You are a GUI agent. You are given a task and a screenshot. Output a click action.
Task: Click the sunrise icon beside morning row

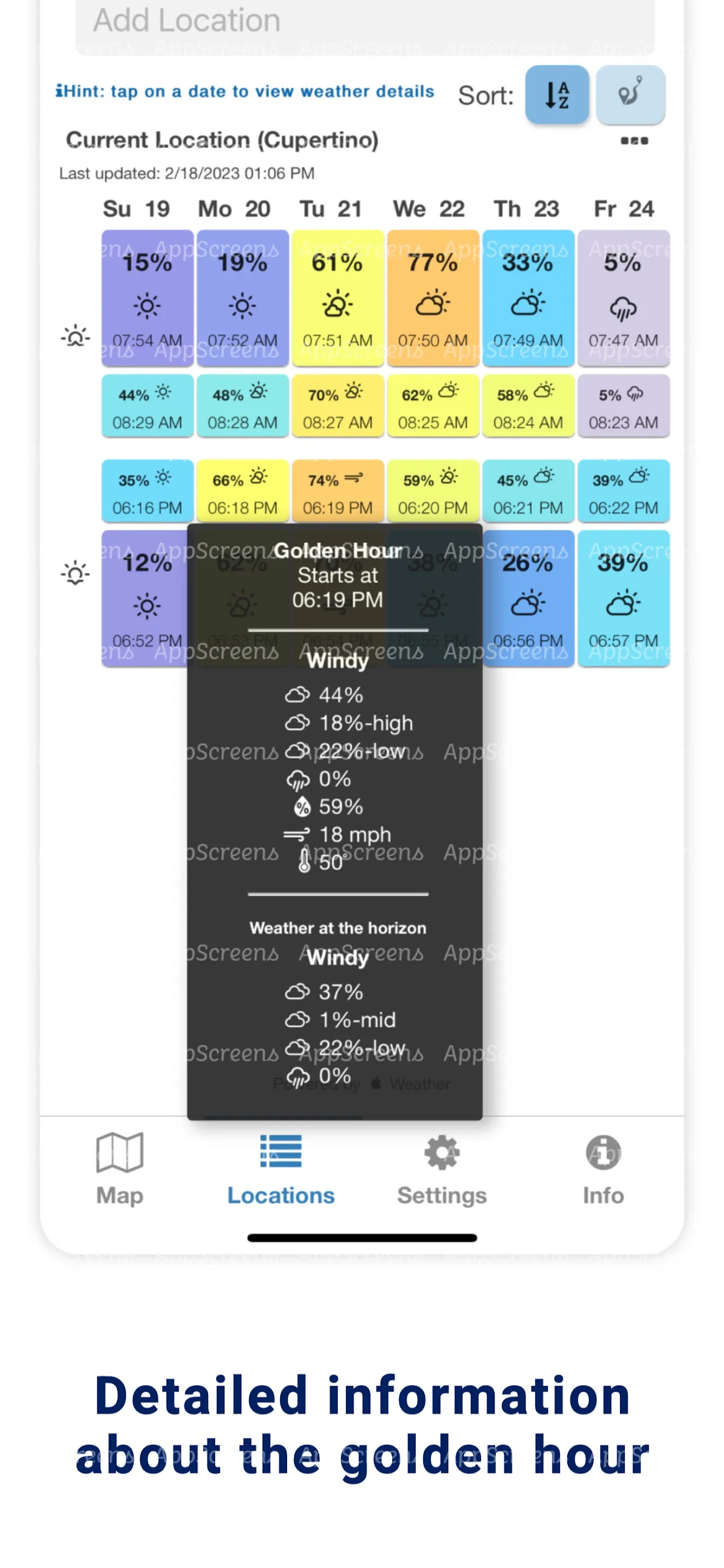coord(75,337)
